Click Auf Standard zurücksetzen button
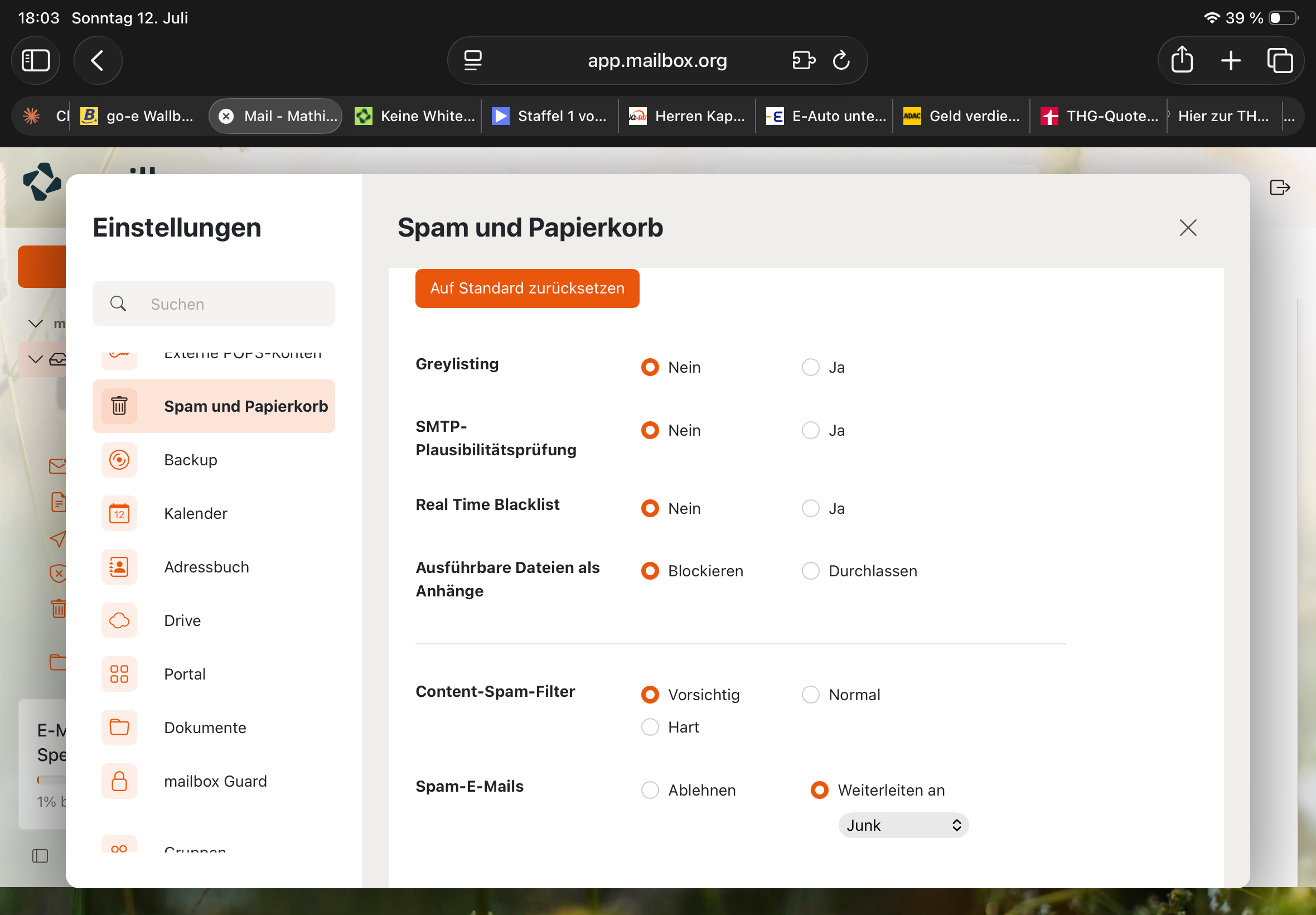The image size is (1316, 915). tap(527, 288)
